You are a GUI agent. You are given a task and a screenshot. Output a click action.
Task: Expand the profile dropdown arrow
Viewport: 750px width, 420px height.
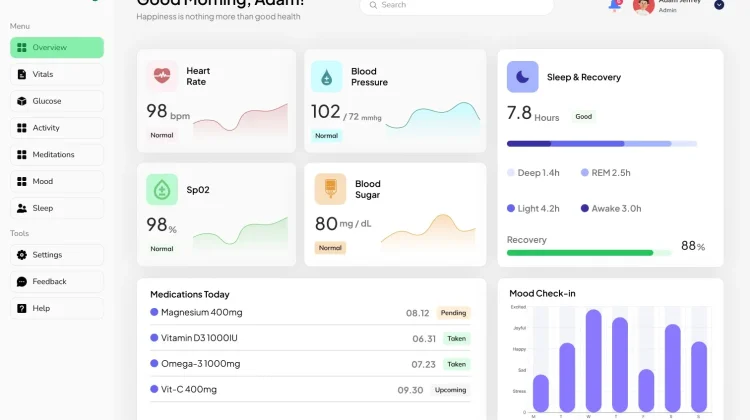(719, 5)
